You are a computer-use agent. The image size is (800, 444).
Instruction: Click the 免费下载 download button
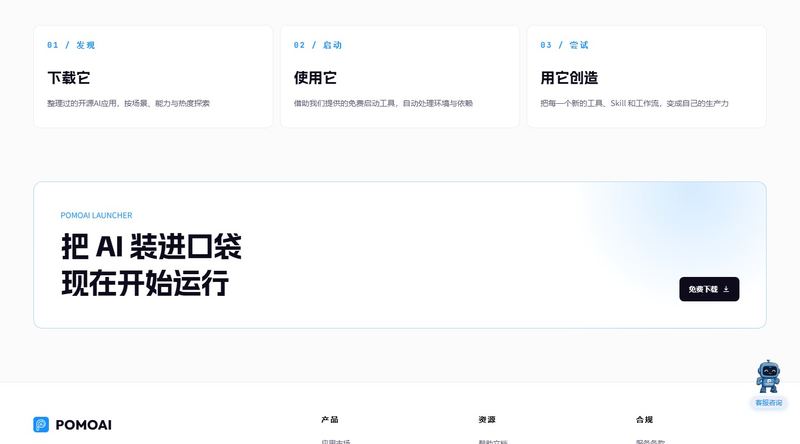[x=709, y=289]
